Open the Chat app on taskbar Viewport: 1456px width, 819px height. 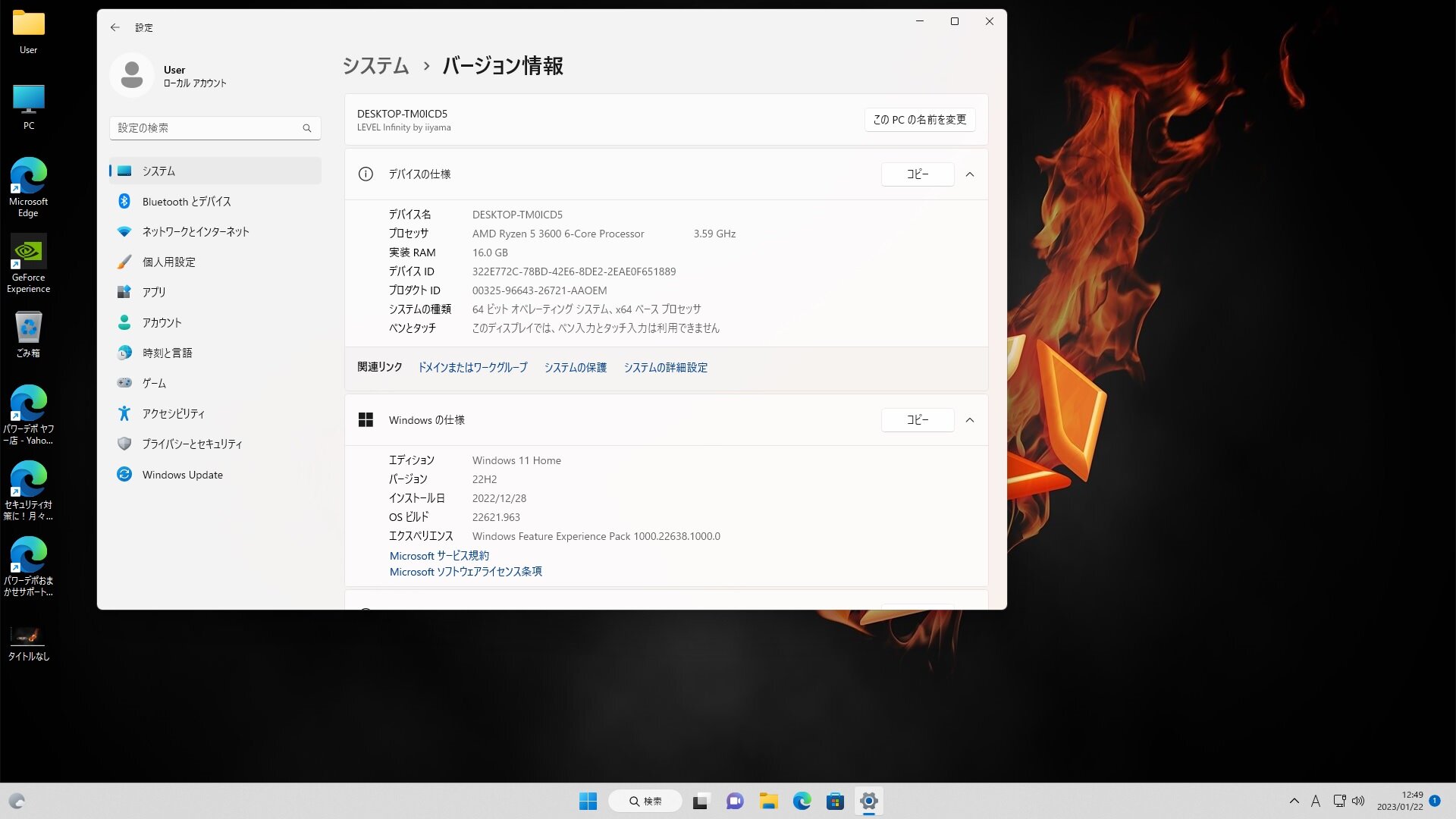click(x=735, y=801)
